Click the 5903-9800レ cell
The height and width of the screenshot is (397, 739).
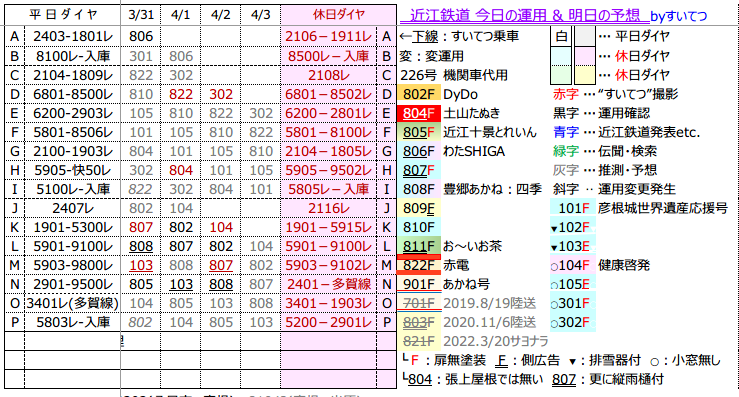(73, 265)
